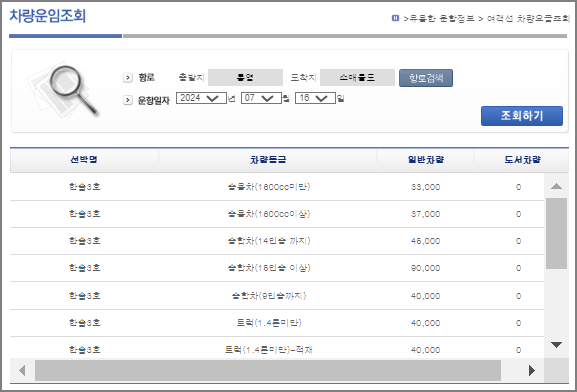Select the 승용차(1600cc미만) vehicle class cell
This screenshot has height=392, width=577.
point(269,187)
